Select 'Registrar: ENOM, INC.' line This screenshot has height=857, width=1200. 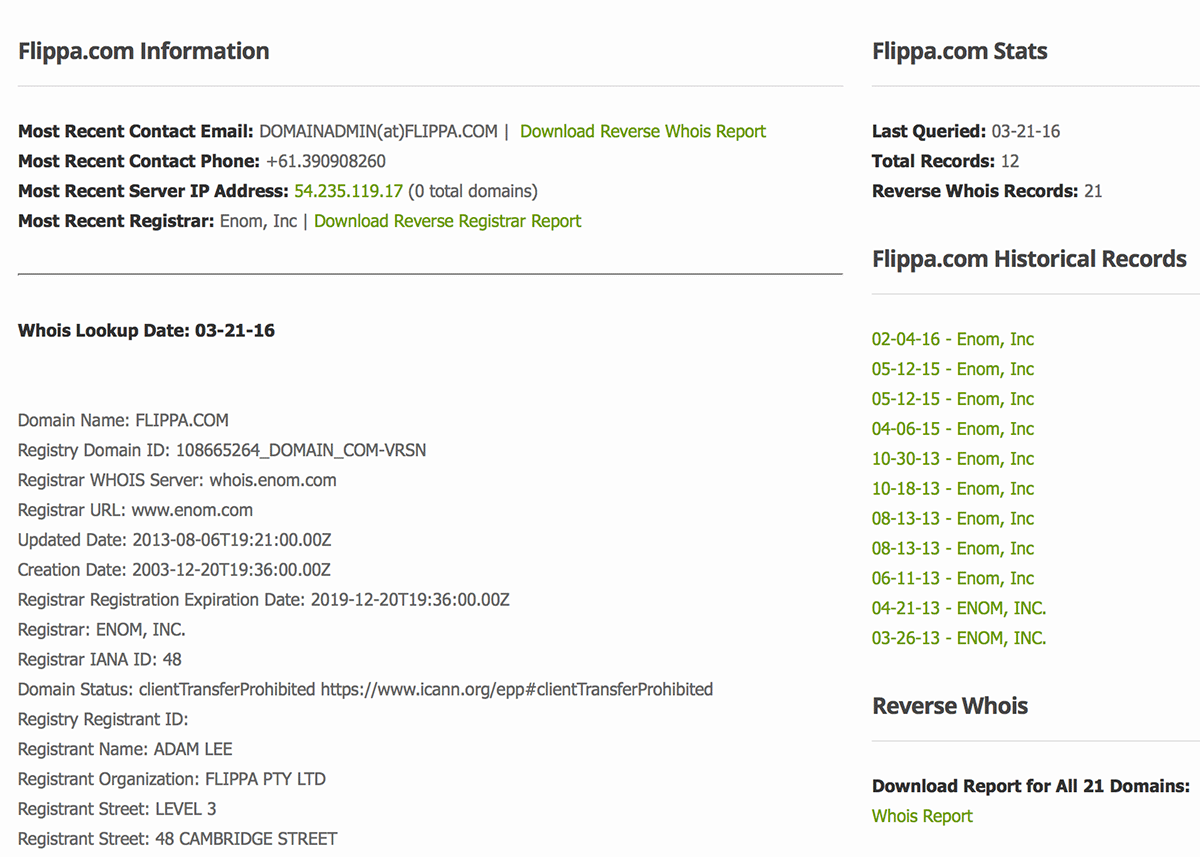pos(102,630)
